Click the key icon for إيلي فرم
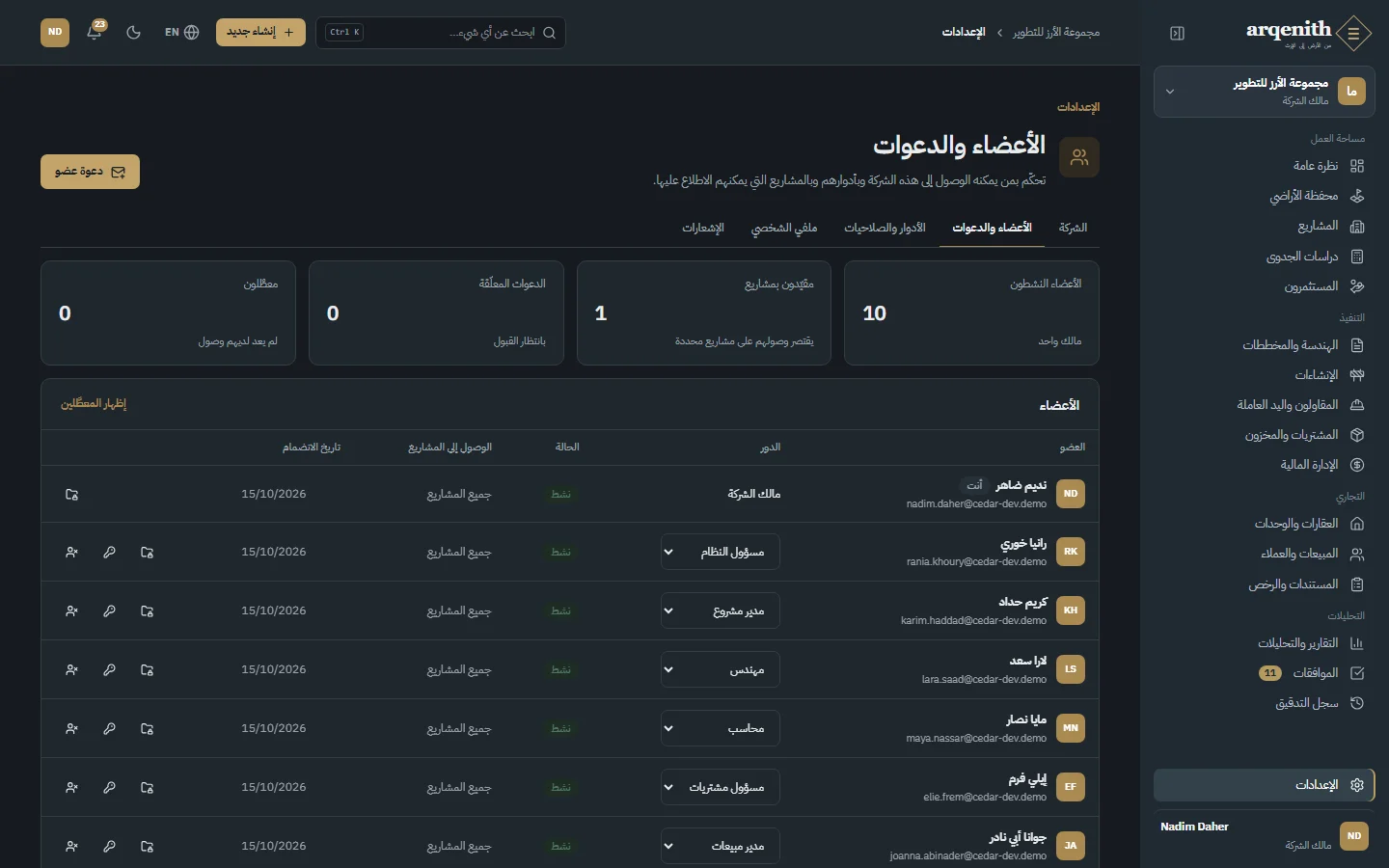The image size is (1389, 868). pyautogui.click(x=109, y=788)
